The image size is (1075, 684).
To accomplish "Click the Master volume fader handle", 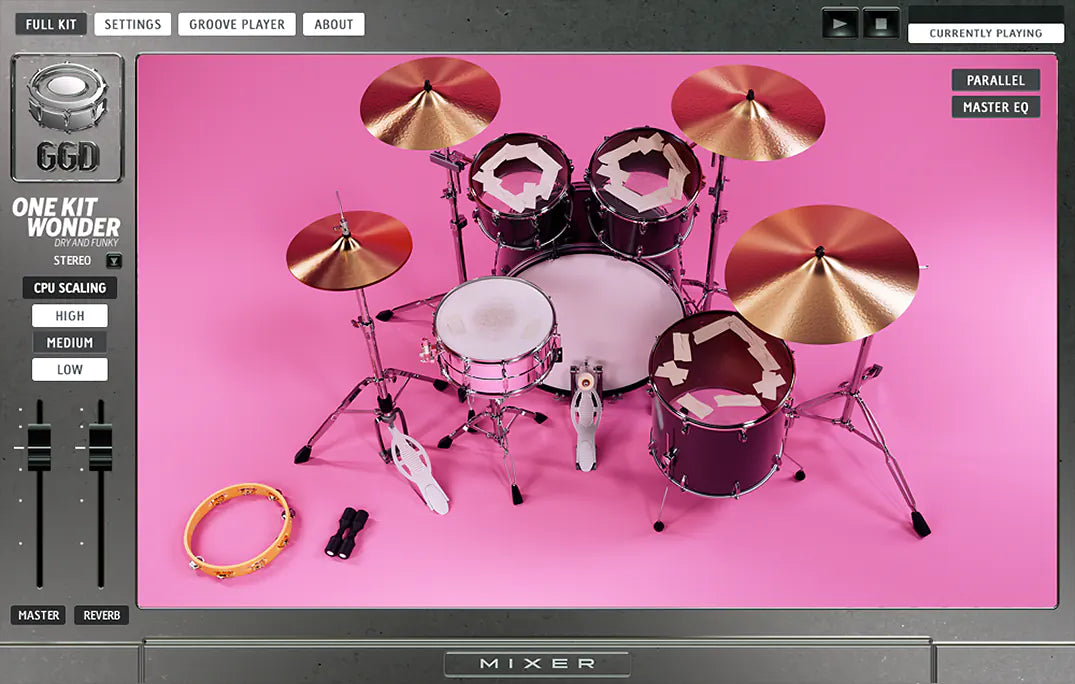I will click(x=39, y=447).
